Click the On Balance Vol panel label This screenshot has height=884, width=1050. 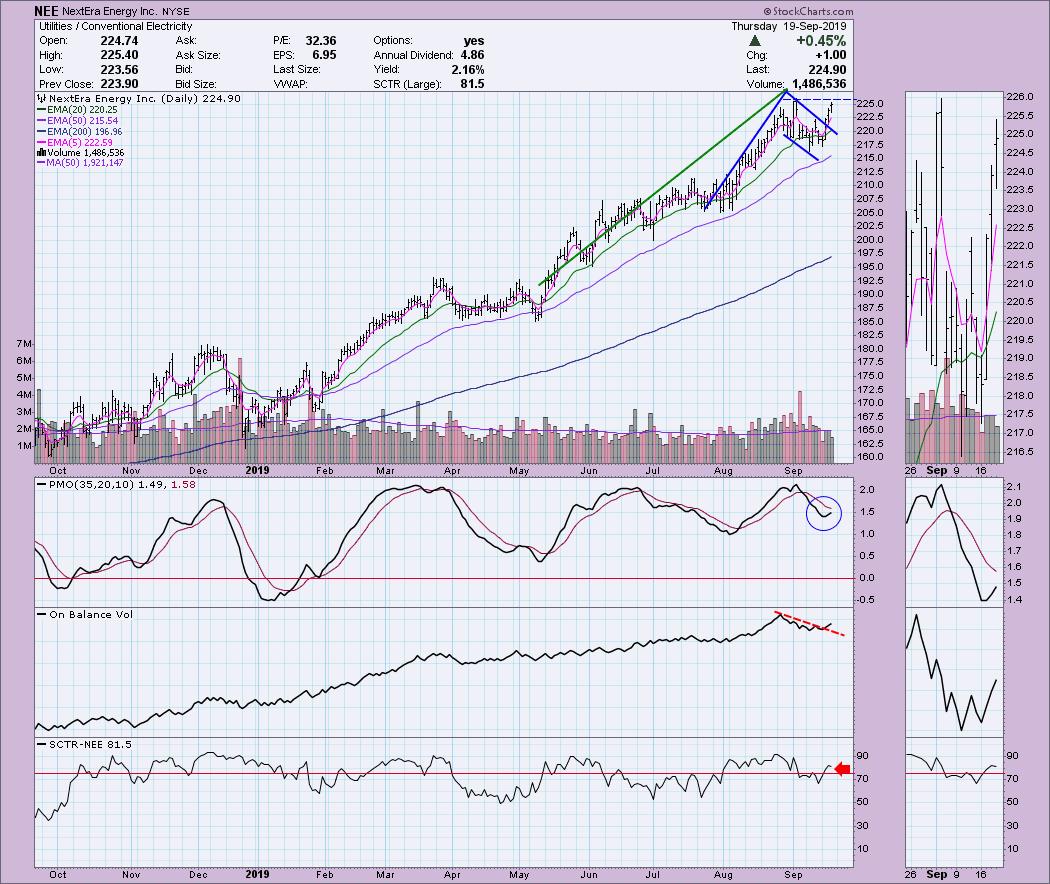(91, 614)
